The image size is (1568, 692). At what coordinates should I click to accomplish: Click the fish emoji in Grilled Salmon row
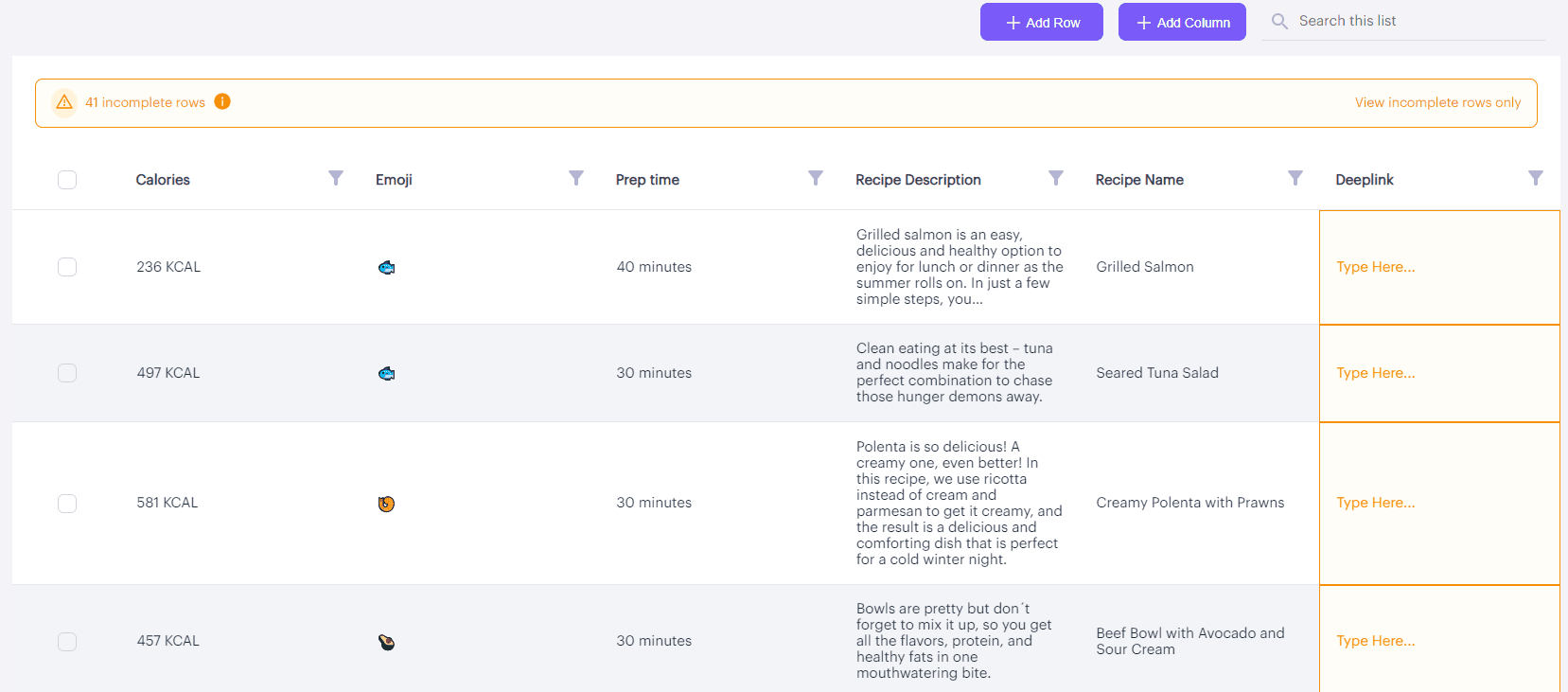point(386,268)
